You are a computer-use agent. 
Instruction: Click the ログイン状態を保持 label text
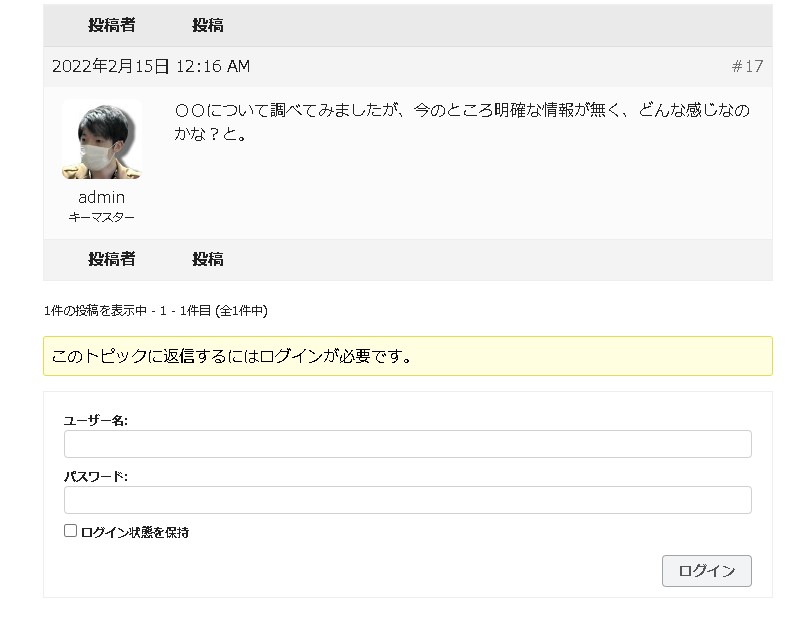click(x=135, y=532)
